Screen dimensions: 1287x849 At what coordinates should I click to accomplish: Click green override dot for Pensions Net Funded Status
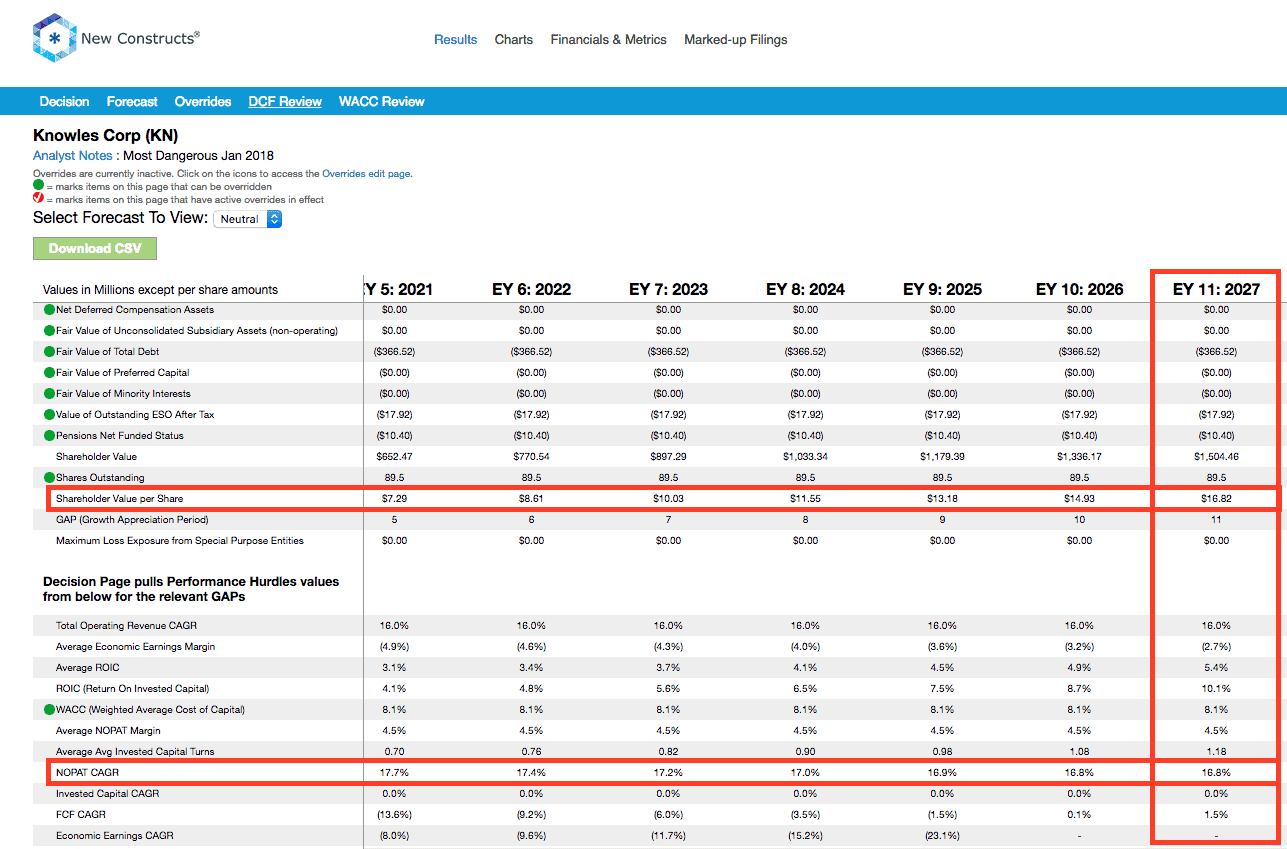[x=49, y=436]
